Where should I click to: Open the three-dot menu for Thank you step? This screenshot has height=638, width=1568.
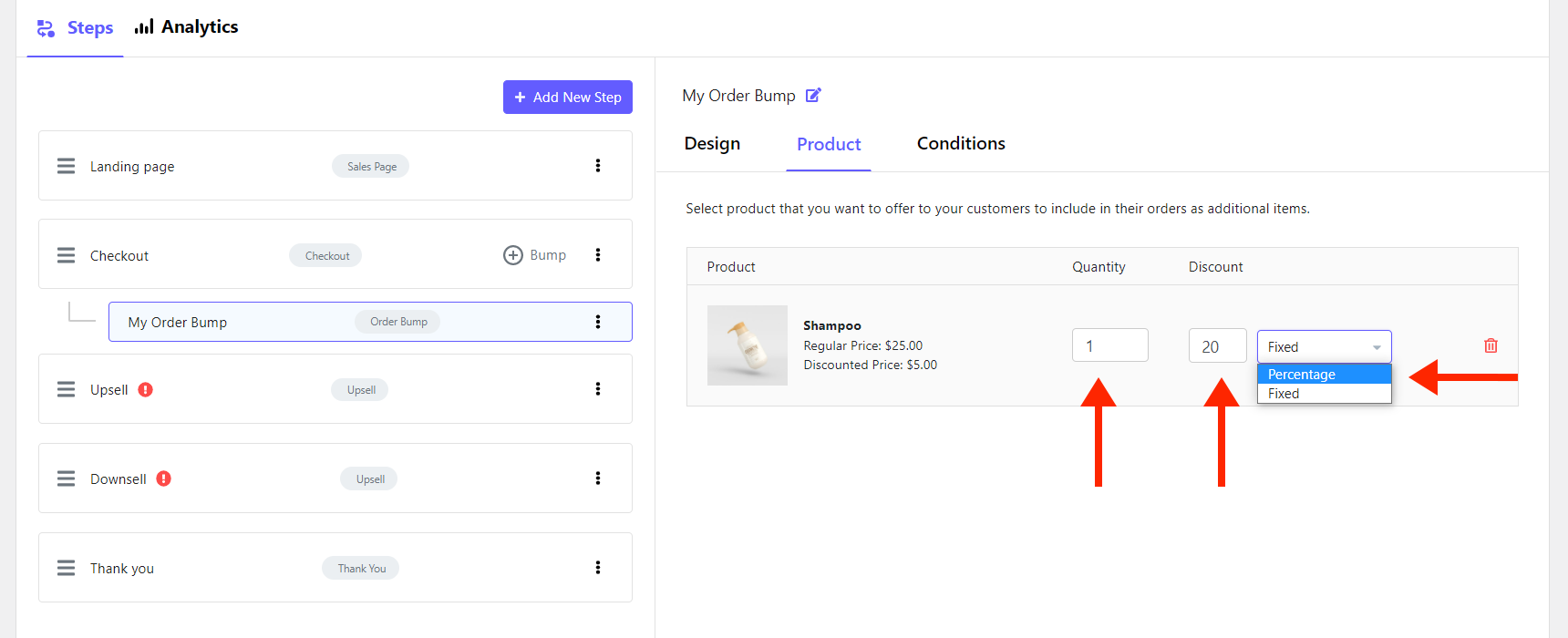pyautogui.click(x=598, y=568)
